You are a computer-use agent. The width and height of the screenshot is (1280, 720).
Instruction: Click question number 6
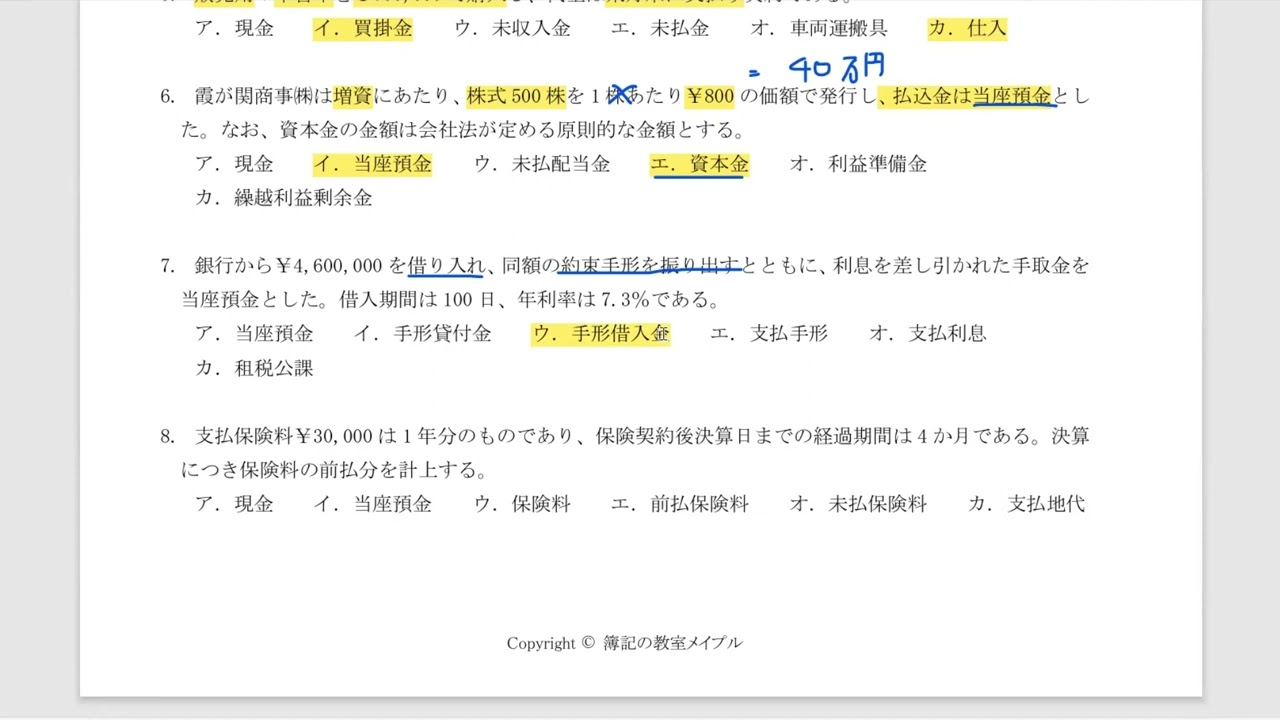[x=168, y=97]
